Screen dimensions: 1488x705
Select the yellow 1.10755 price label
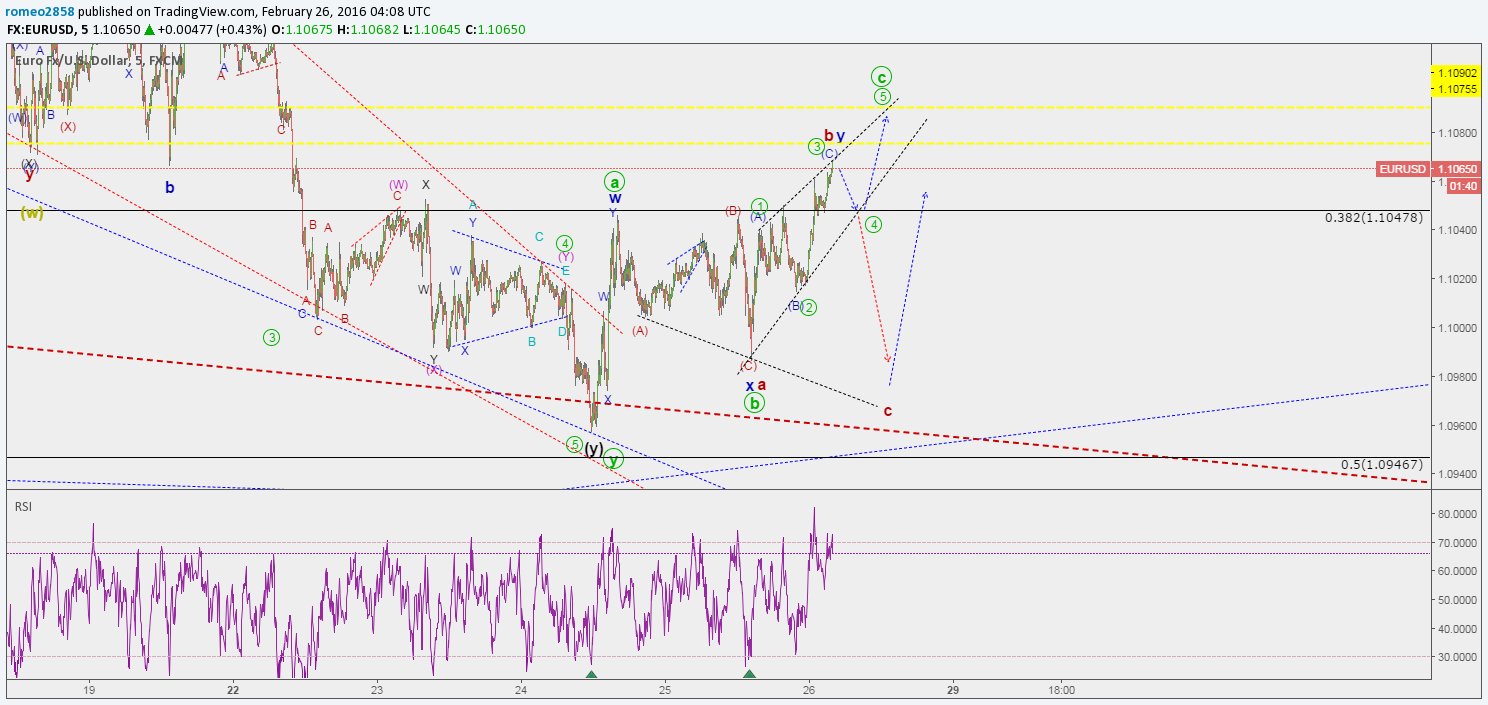1458,89
